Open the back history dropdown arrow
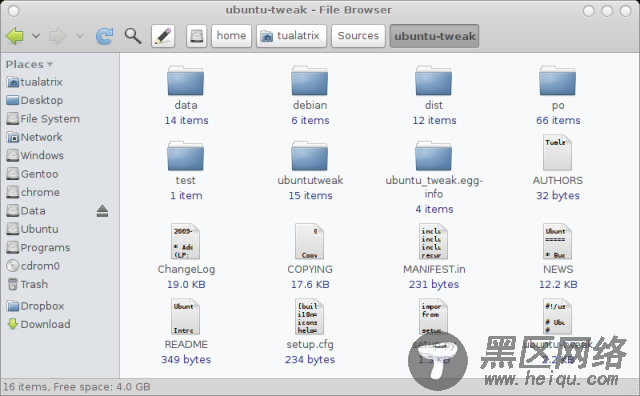The image size is (640, 396). tap(36, 36)
